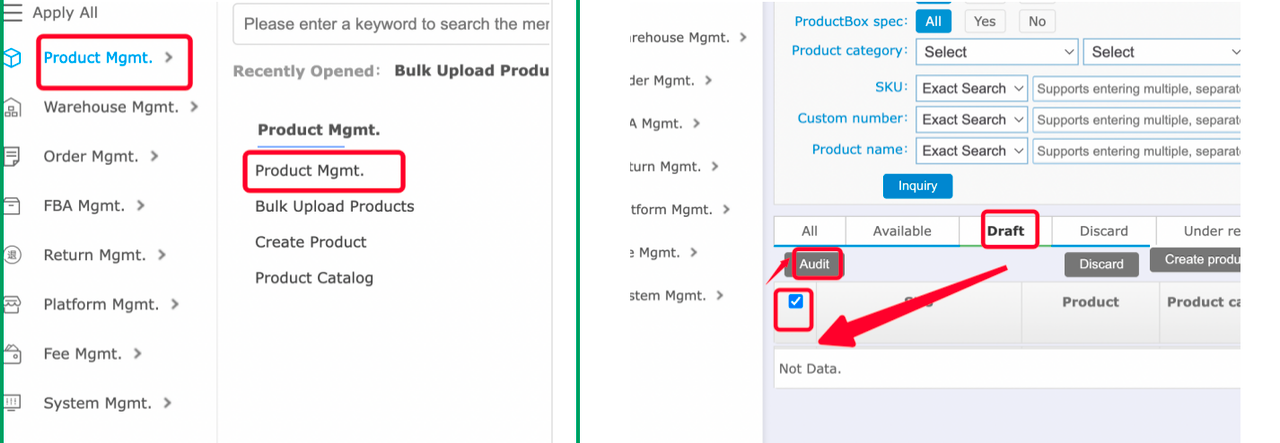Select Yes for ProductBox spec

(x=985, y=21)
